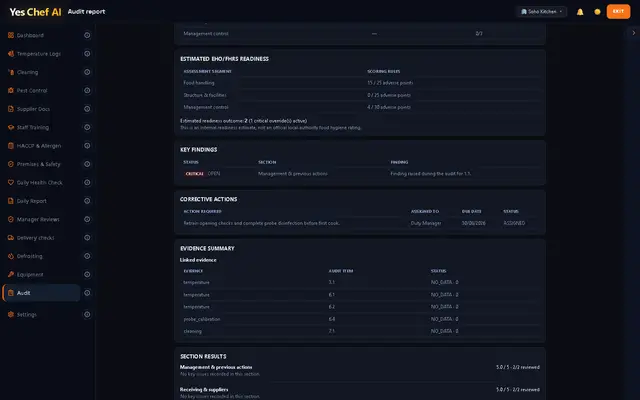This screenshot has height=400, width=640.
Task: Click info circle beside Dashboard
Action: [87, 35]
